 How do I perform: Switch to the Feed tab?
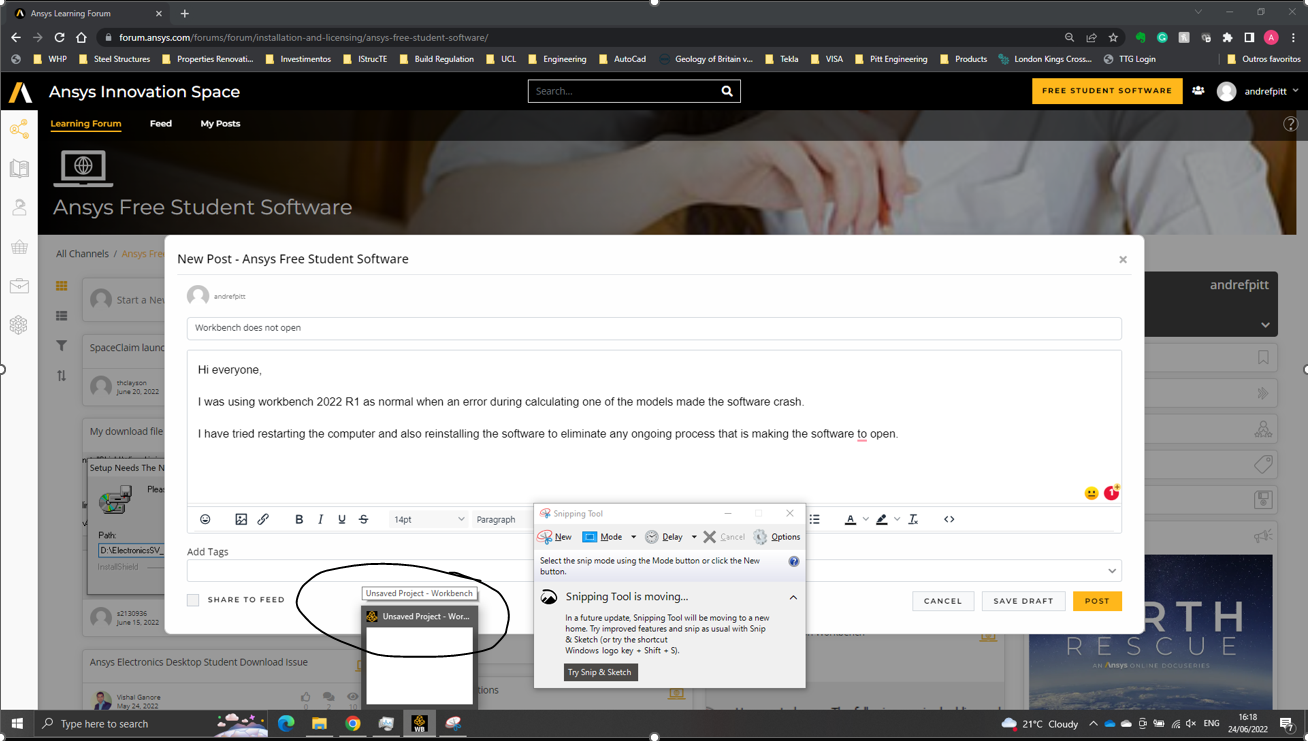pyautogui.click(x=160, y=124)
